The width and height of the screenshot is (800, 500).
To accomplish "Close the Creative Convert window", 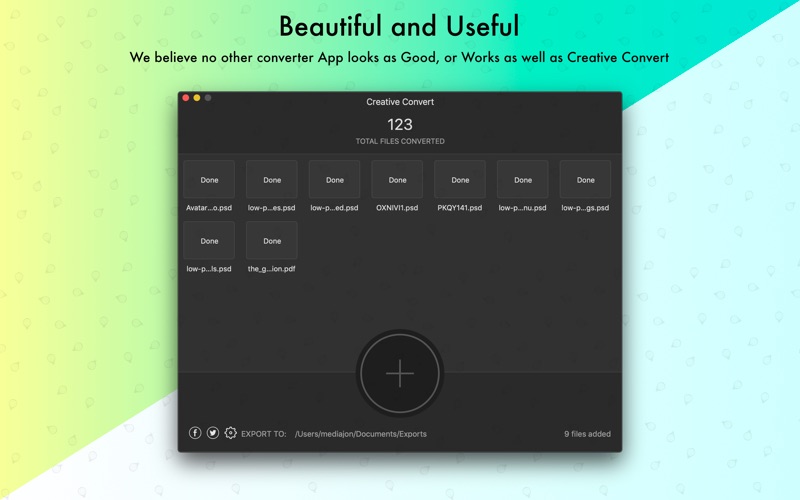I will (x=186, y=97).
